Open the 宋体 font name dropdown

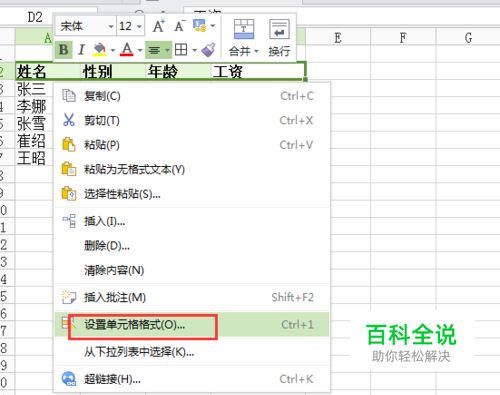(111, 26)
